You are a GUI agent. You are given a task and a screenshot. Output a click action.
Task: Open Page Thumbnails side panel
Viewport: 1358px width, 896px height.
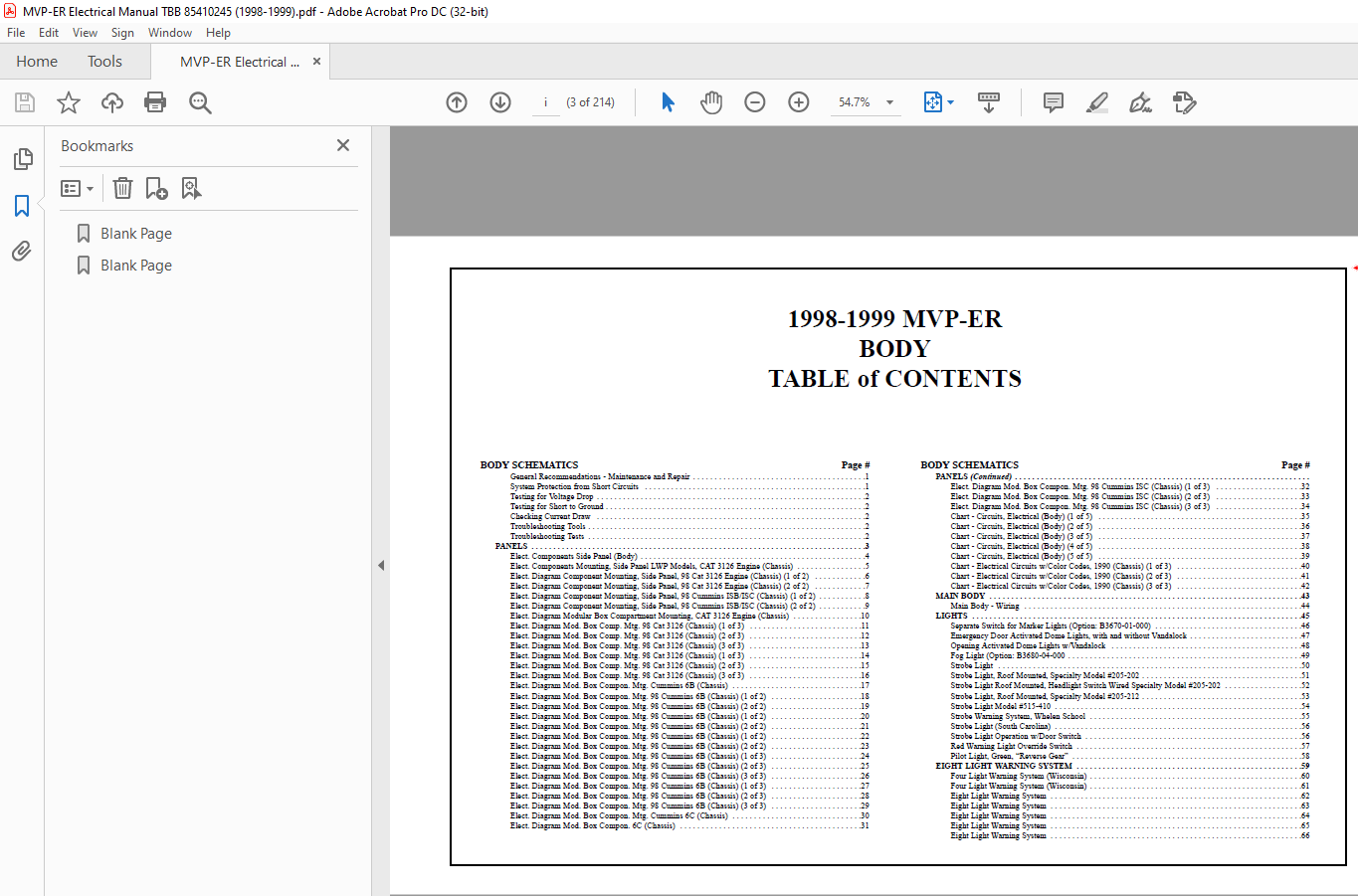click(22, 159)
